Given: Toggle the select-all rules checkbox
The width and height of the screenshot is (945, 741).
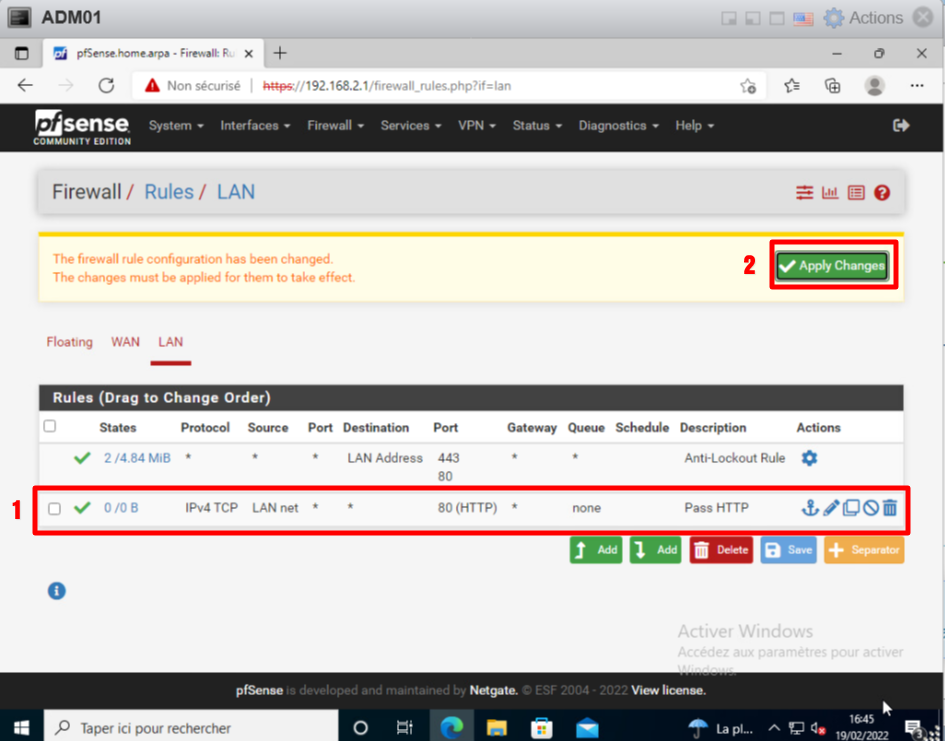Looking at the screenshot, I should tap(50, 427).
